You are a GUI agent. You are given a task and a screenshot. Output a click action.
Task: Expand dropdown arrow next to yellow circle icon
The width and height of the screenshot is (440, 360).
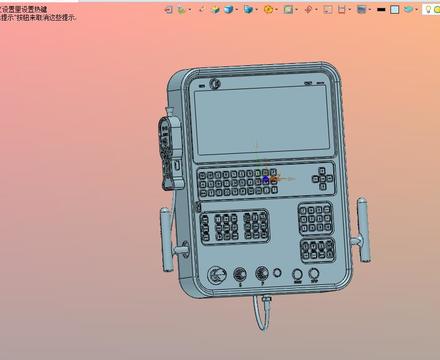tap(276, 10)
